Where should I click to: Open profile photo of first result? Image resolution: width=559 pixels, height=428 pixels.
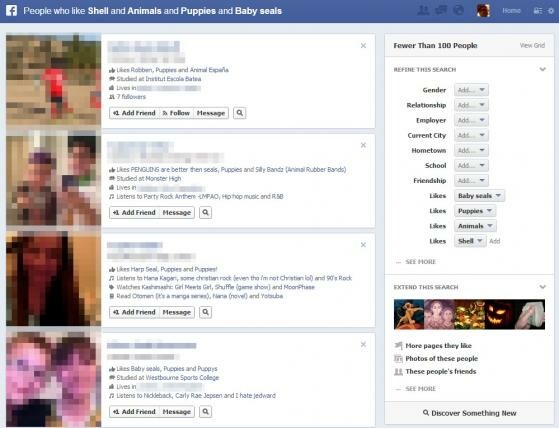point(53,79)
